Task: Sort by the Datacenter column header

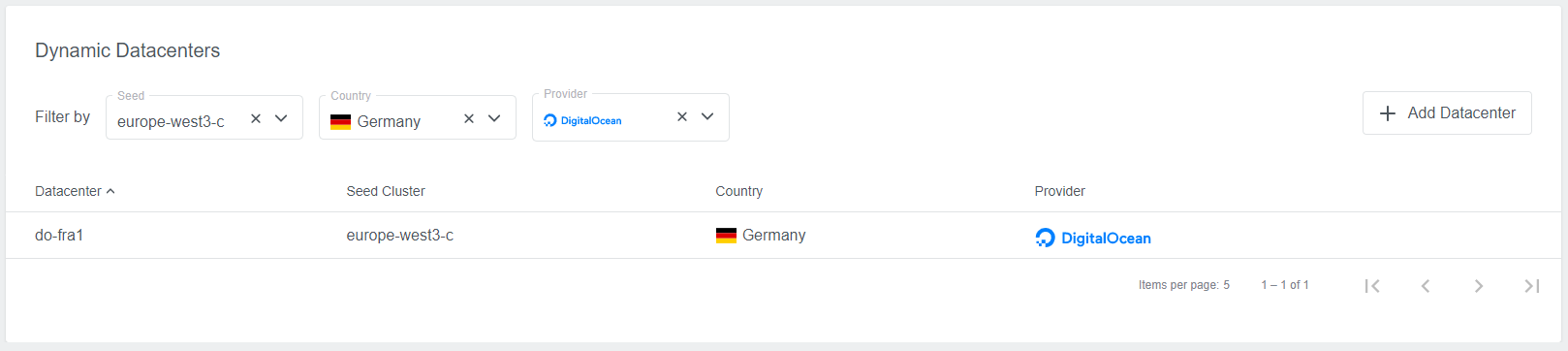Action: 68,191
